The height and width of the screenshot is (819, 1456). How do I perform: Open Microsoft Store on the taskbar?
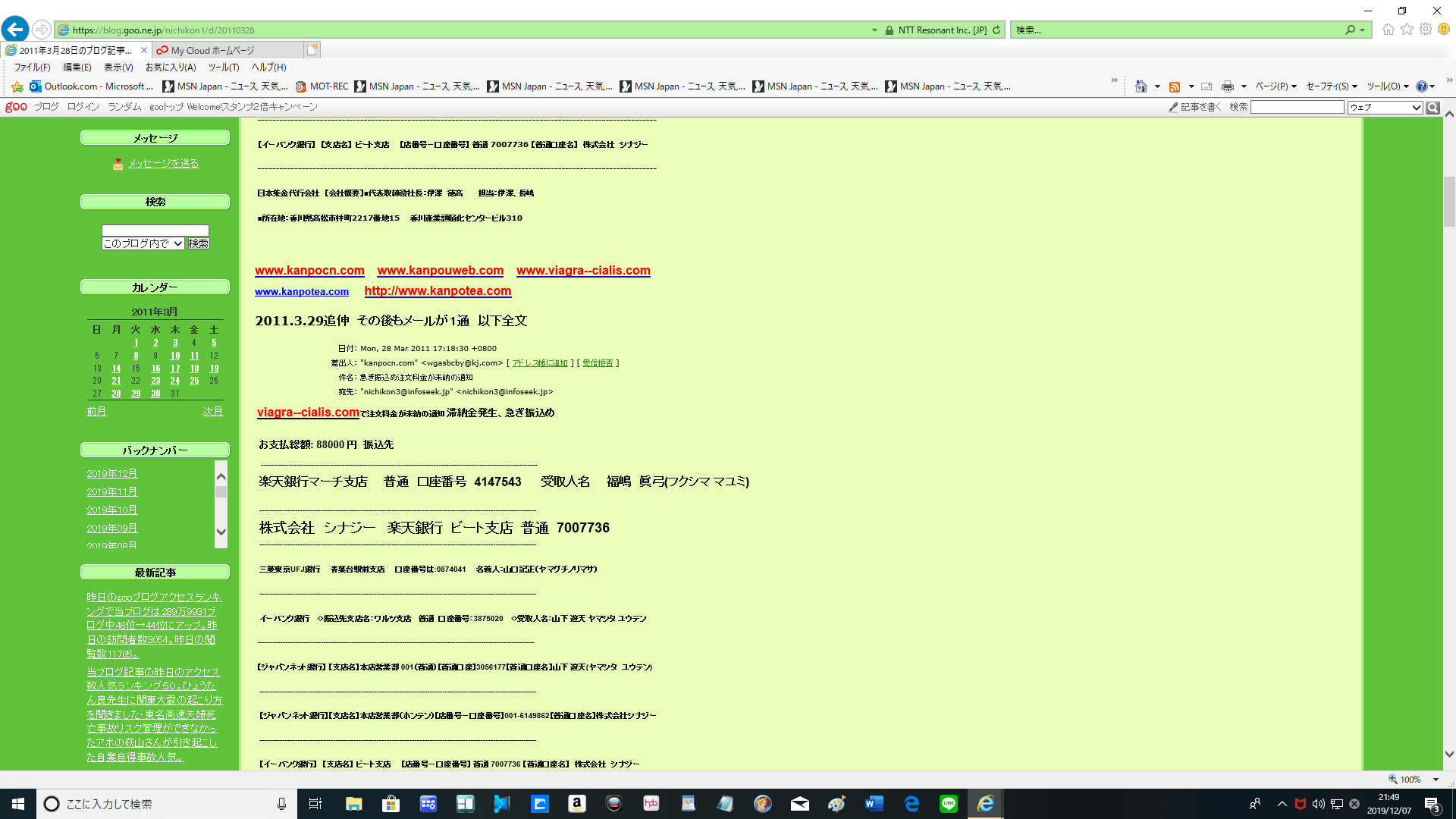point(391,804)
